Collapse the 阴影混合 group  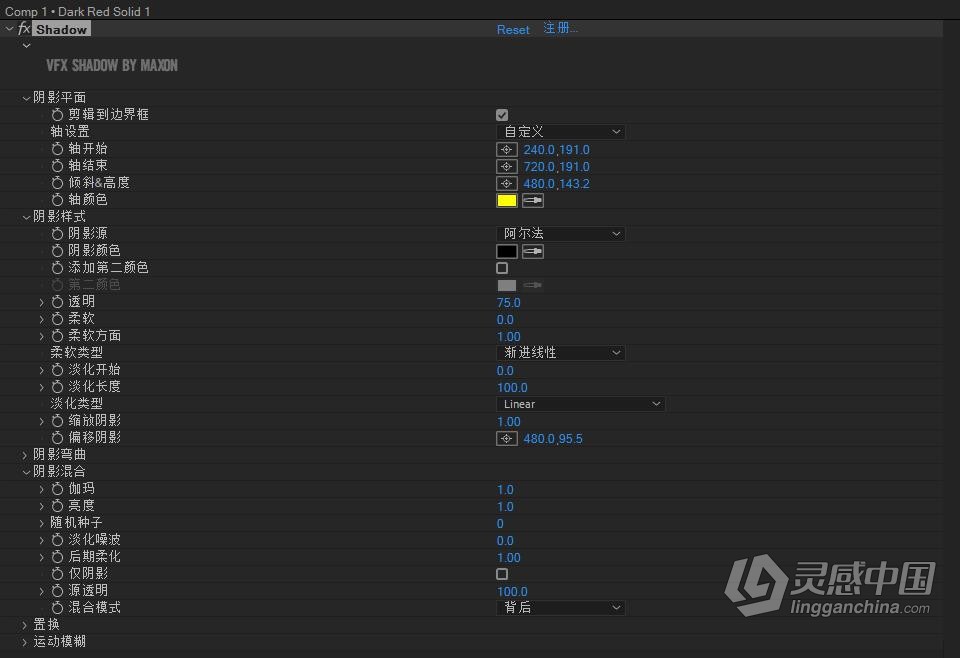pos(26,472)
